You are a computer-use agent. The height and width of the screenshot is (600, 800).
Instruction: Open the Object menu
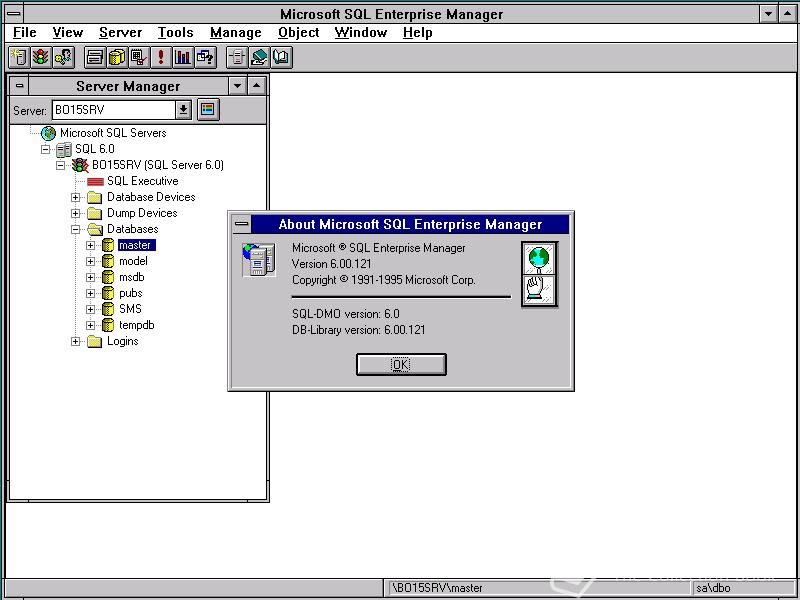[298, 33]
